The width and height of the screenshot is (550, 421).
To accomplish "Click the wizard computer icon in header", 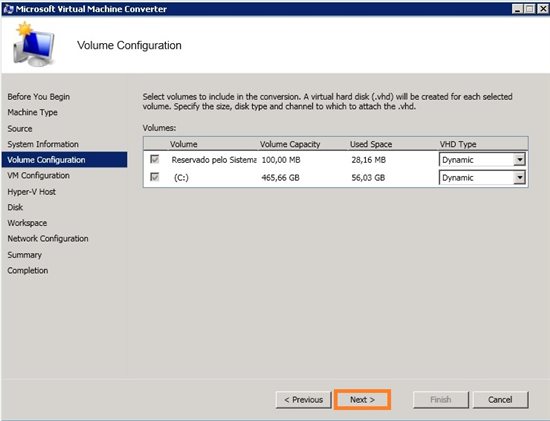I will pyautogui.click(x=33, y=45).
